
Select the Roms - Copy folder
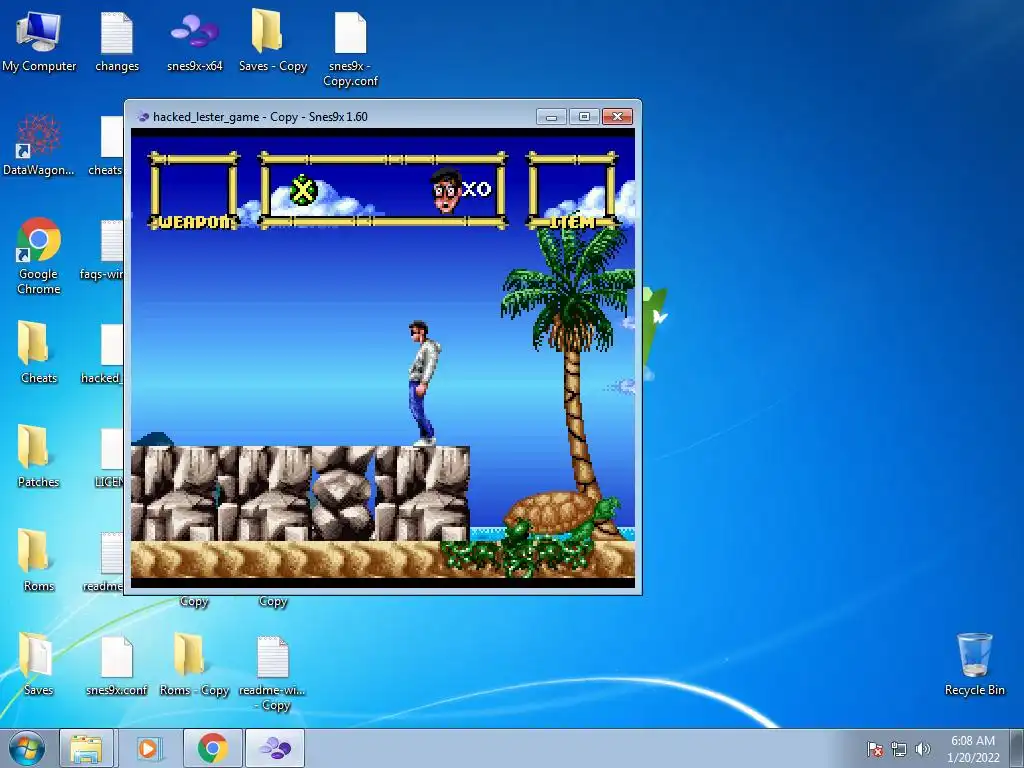195,664
